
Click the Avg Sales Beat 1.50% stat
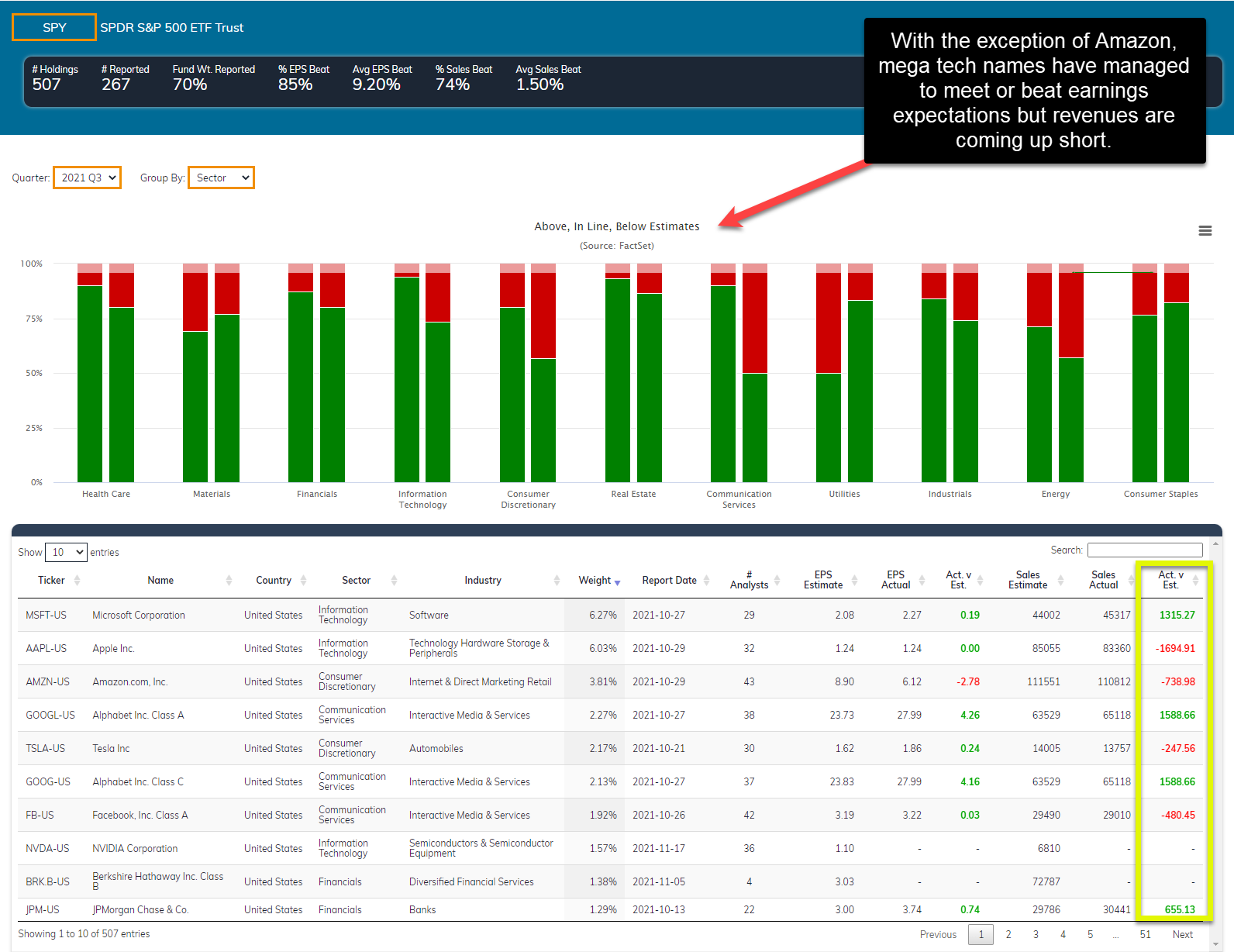tap(548, 78)
